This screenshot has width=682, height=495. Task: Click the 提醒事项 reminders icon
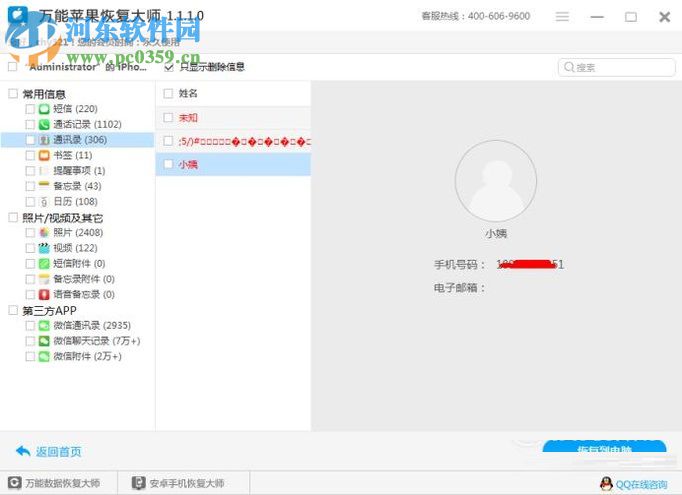click(x=44, y=171)
